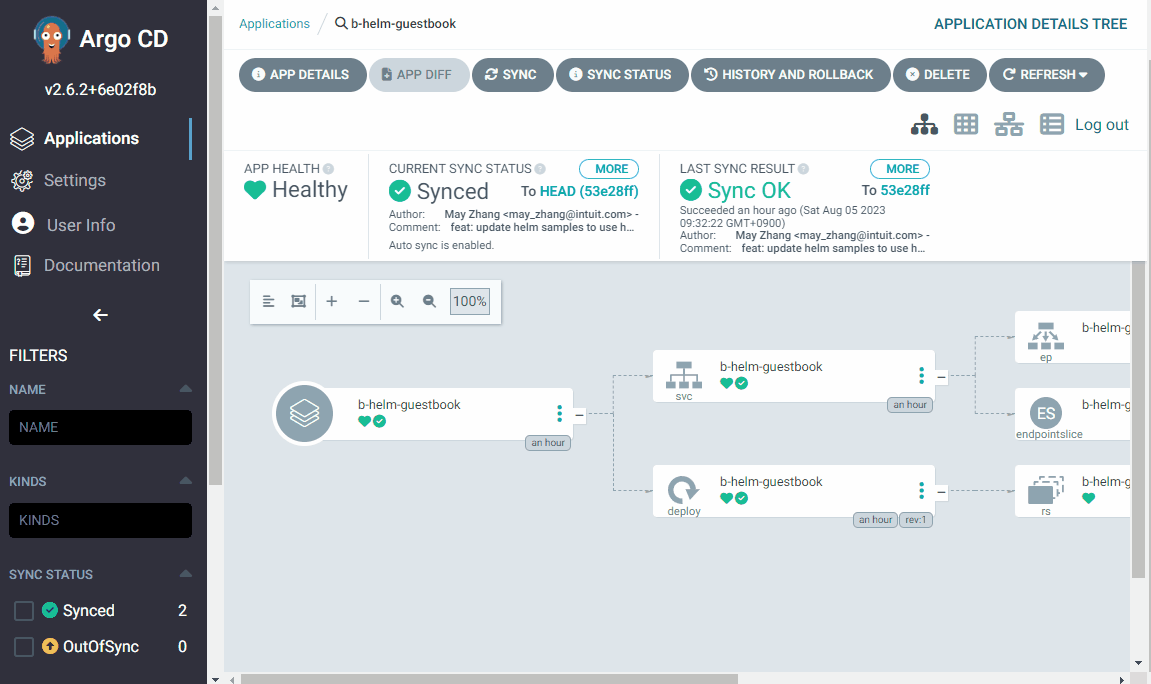
Task: Open HISTORY AND ROLLBACK
Action: tap(791, 75)
